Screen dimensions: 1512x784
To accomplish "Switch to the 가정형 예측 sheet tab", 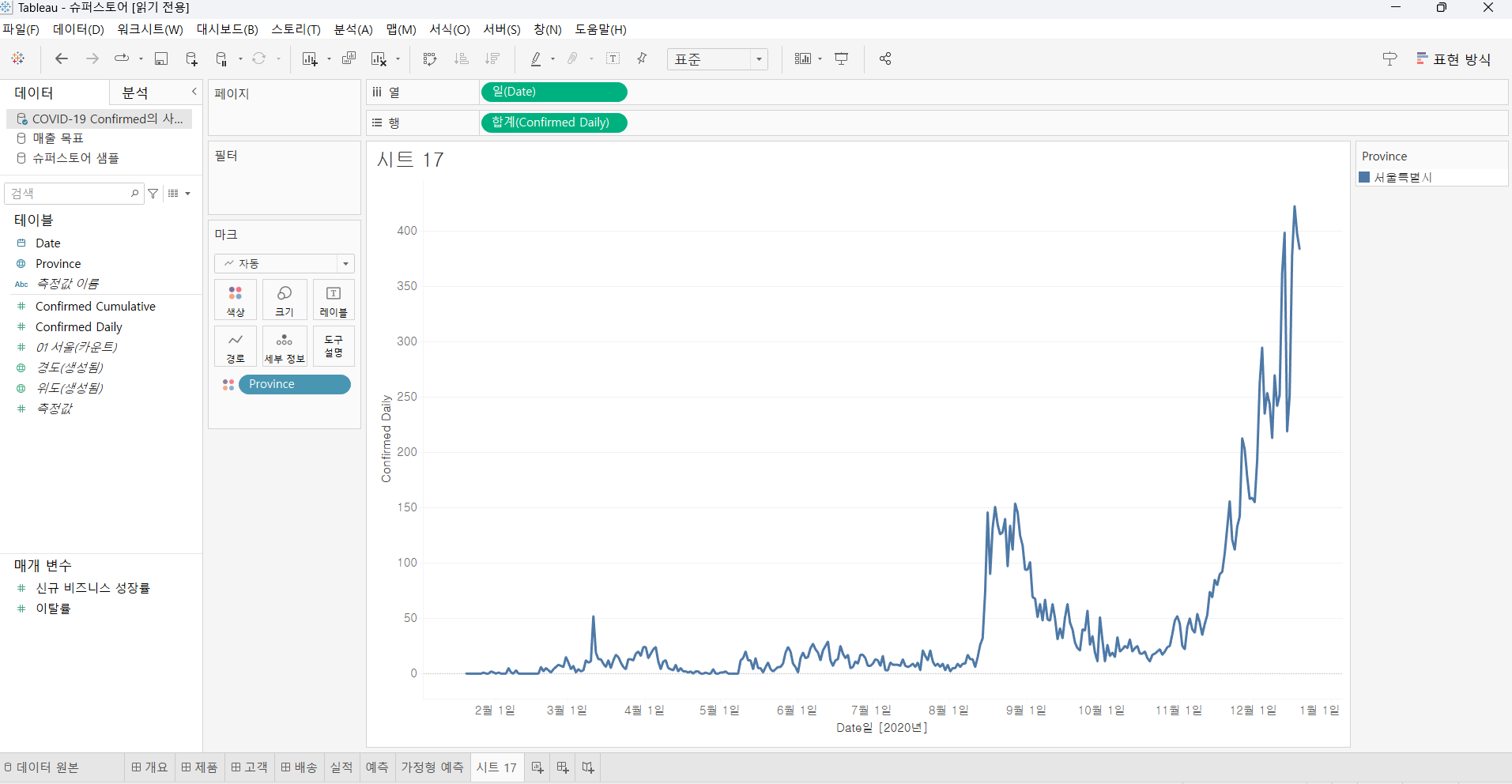I will 432,767.
